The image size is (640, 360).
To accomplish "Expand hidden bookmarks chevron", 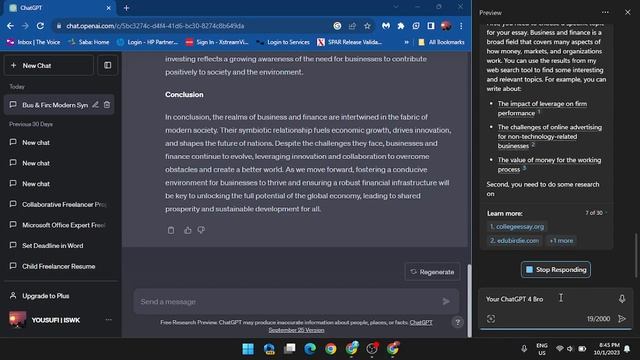I will click(406, 42).
